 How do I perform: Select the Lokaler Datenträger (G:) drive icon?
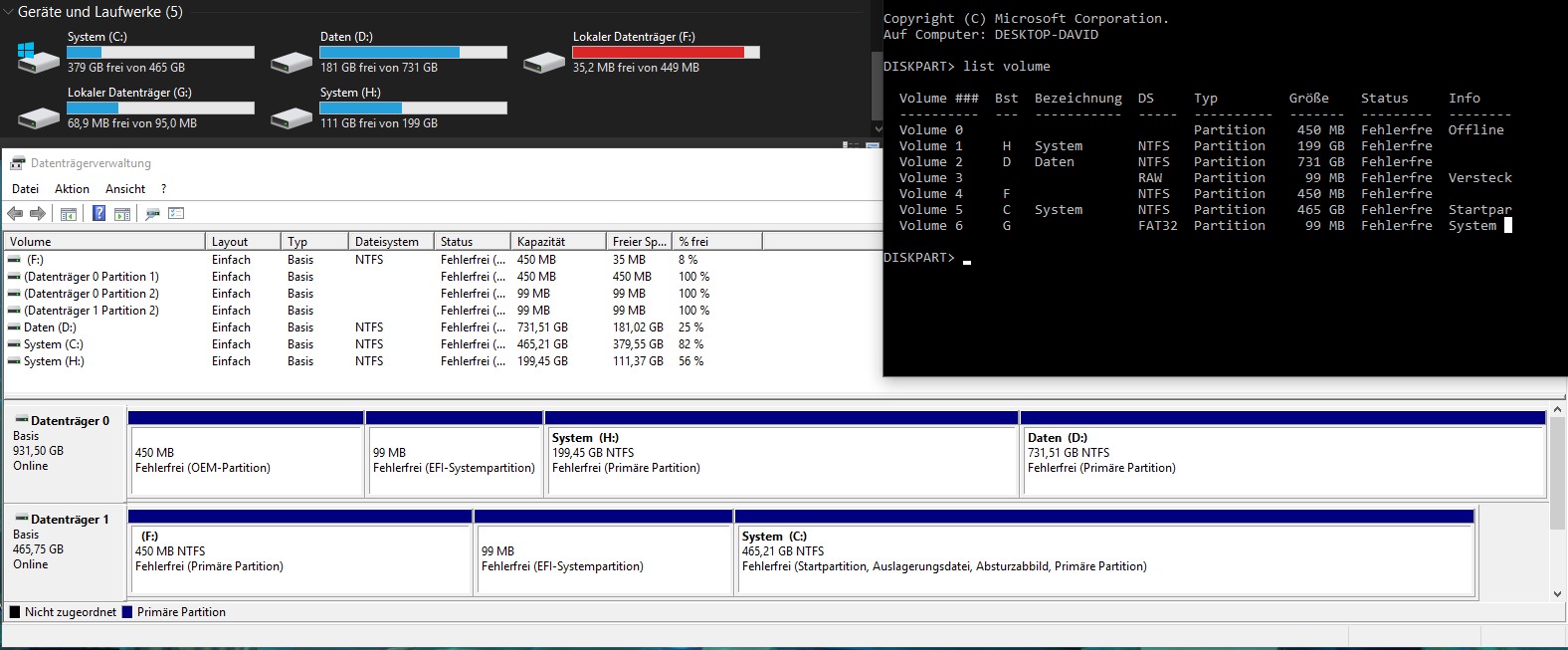(x=39, y=117)
